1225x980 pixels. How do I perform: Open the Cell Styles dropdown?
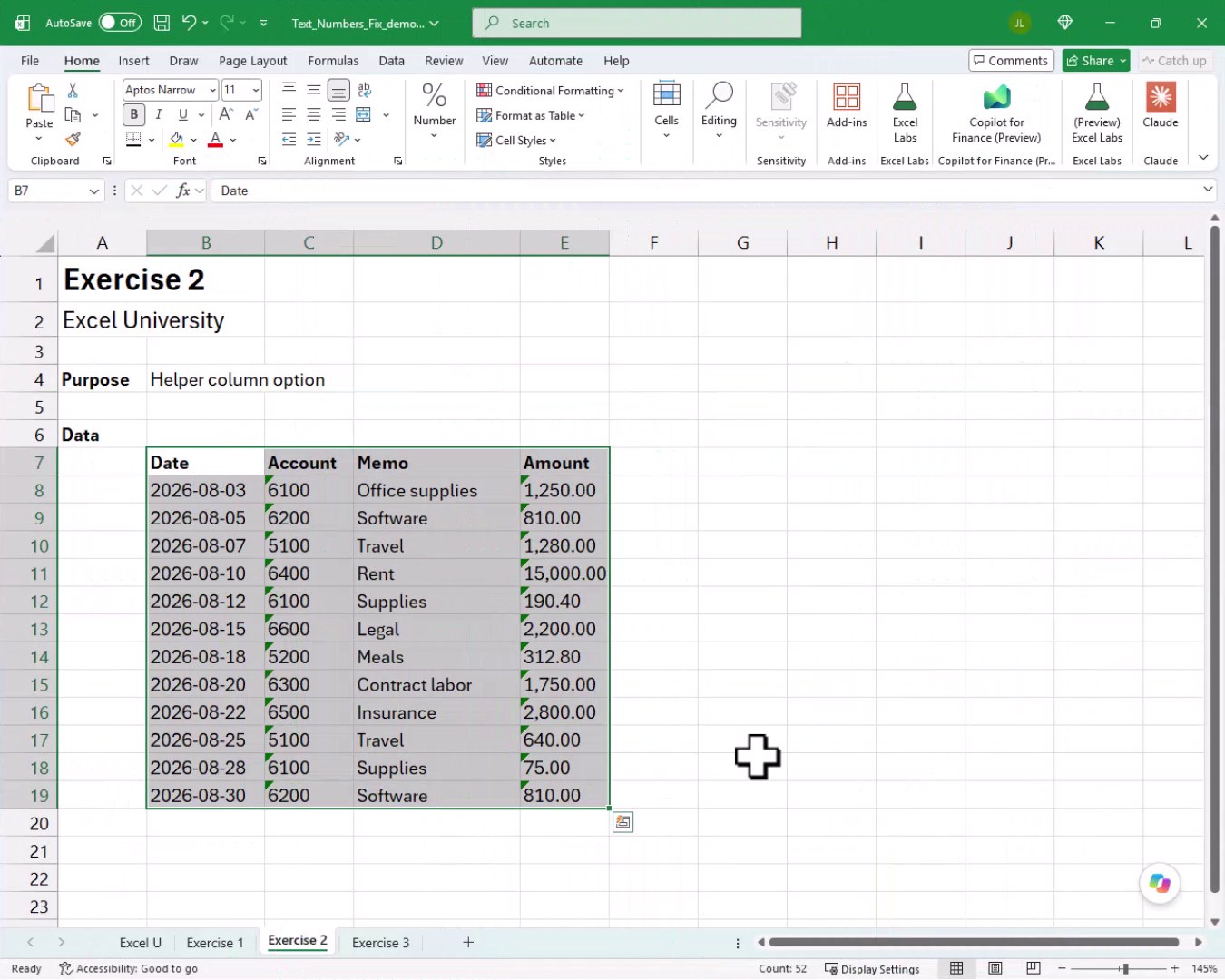pyautogui.click(x=516, y=140)
